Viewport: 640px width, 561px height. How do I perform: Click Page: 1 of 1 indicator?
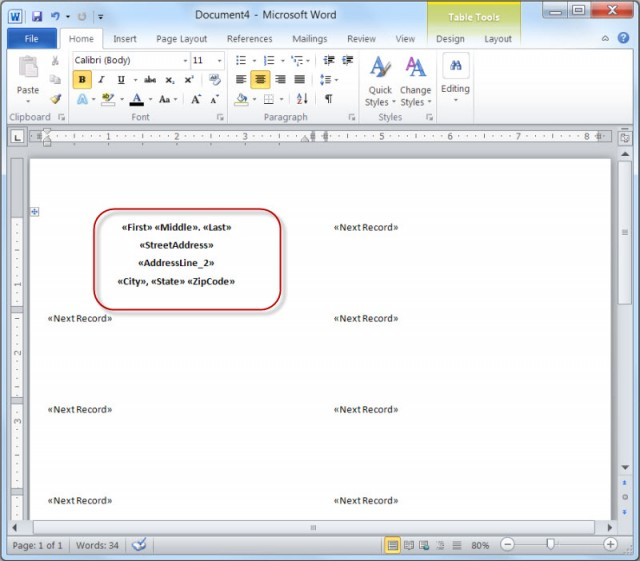pyautogui.click(x=37, y=545)
